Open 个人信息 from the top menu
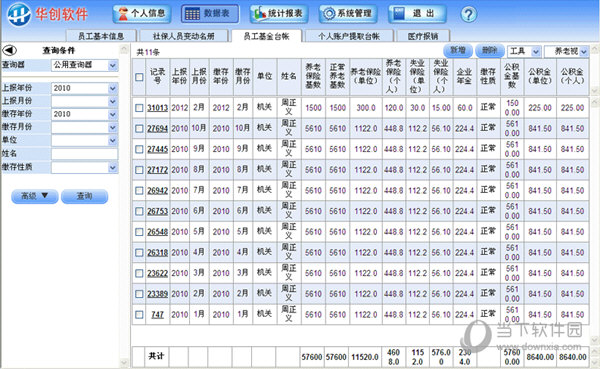600x369 pixels. click(x=142, y=14)
